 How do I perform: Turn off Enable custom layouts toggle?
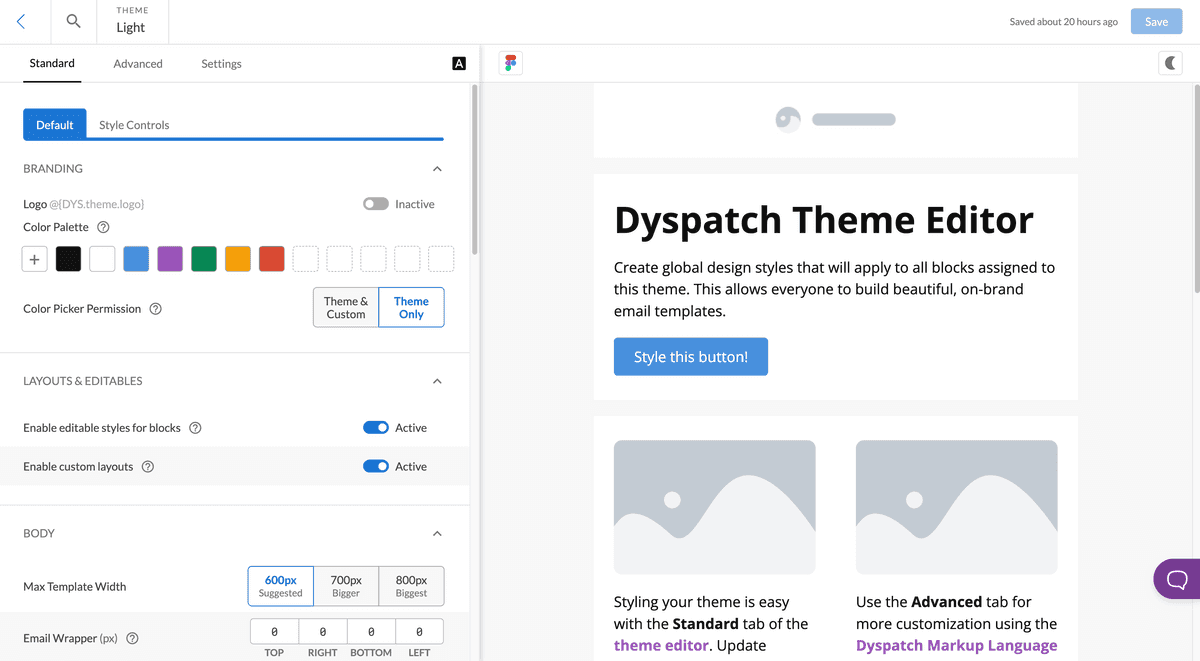pos(376,467)
